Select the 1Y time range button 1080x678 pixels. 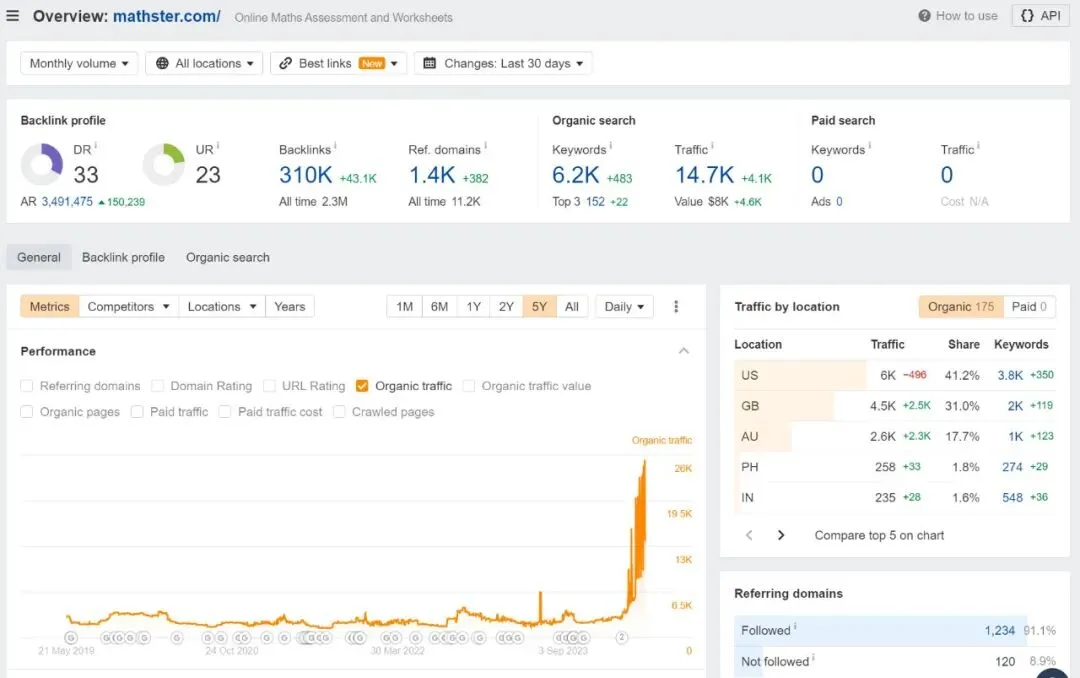pos(473,307)
